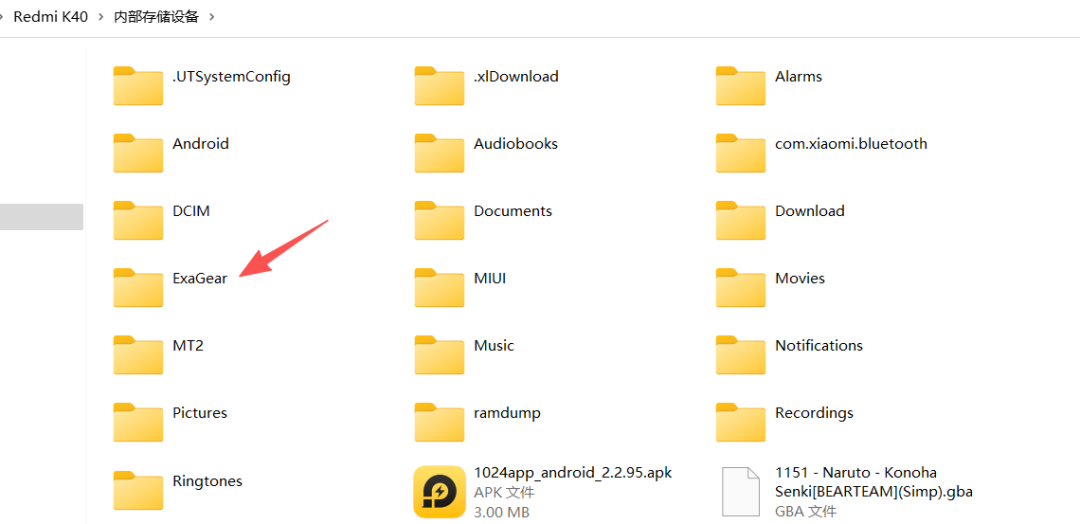Open the DCIM folder icon
Image resolution: width=1080 pixels, height=524 pixels.
[138, 220]
